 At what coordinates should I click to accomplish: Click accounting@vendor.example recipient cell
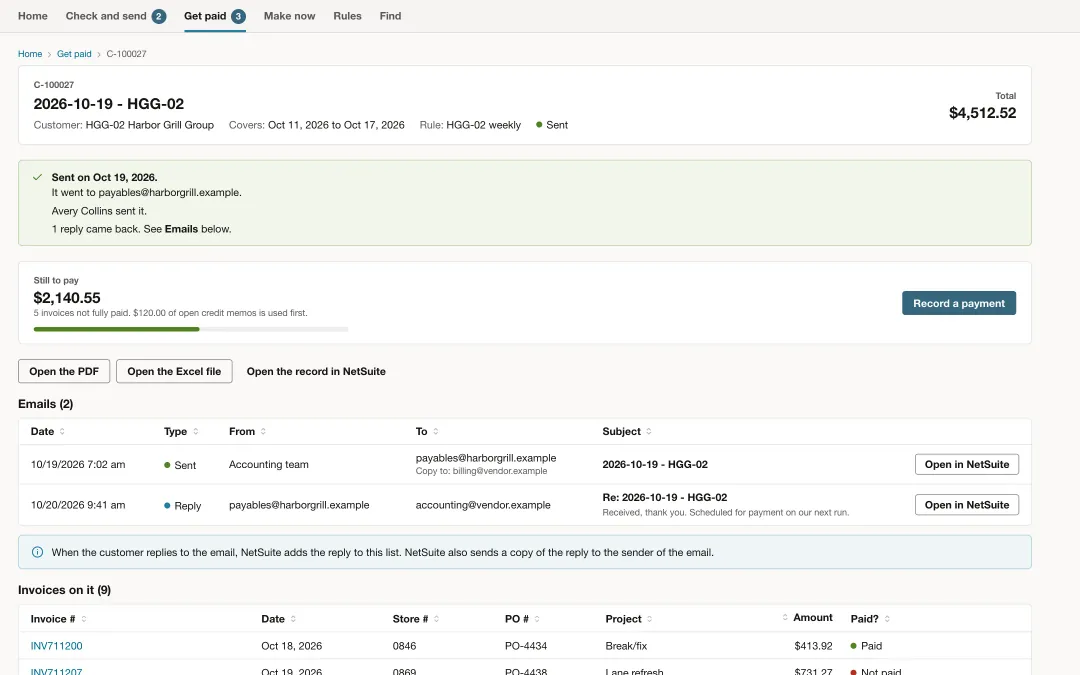tap(483, 505)
